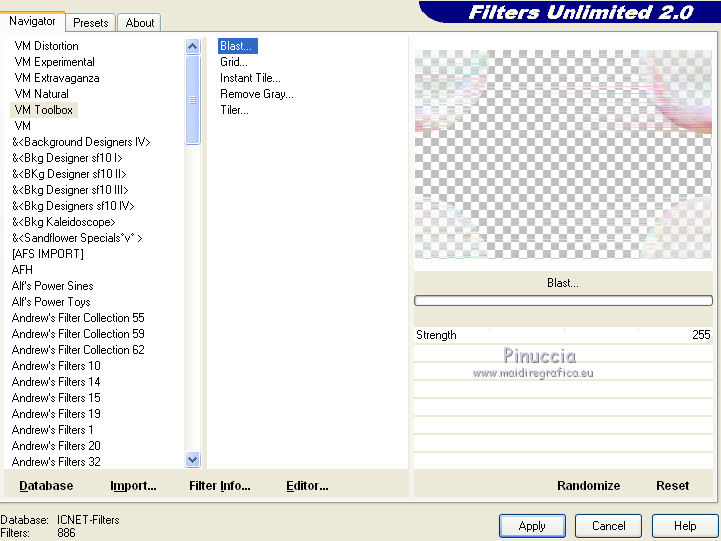Select Andrew's Filter Collection 55
The width and height of the screenshot is (721, 541).
tap(78, 318)
